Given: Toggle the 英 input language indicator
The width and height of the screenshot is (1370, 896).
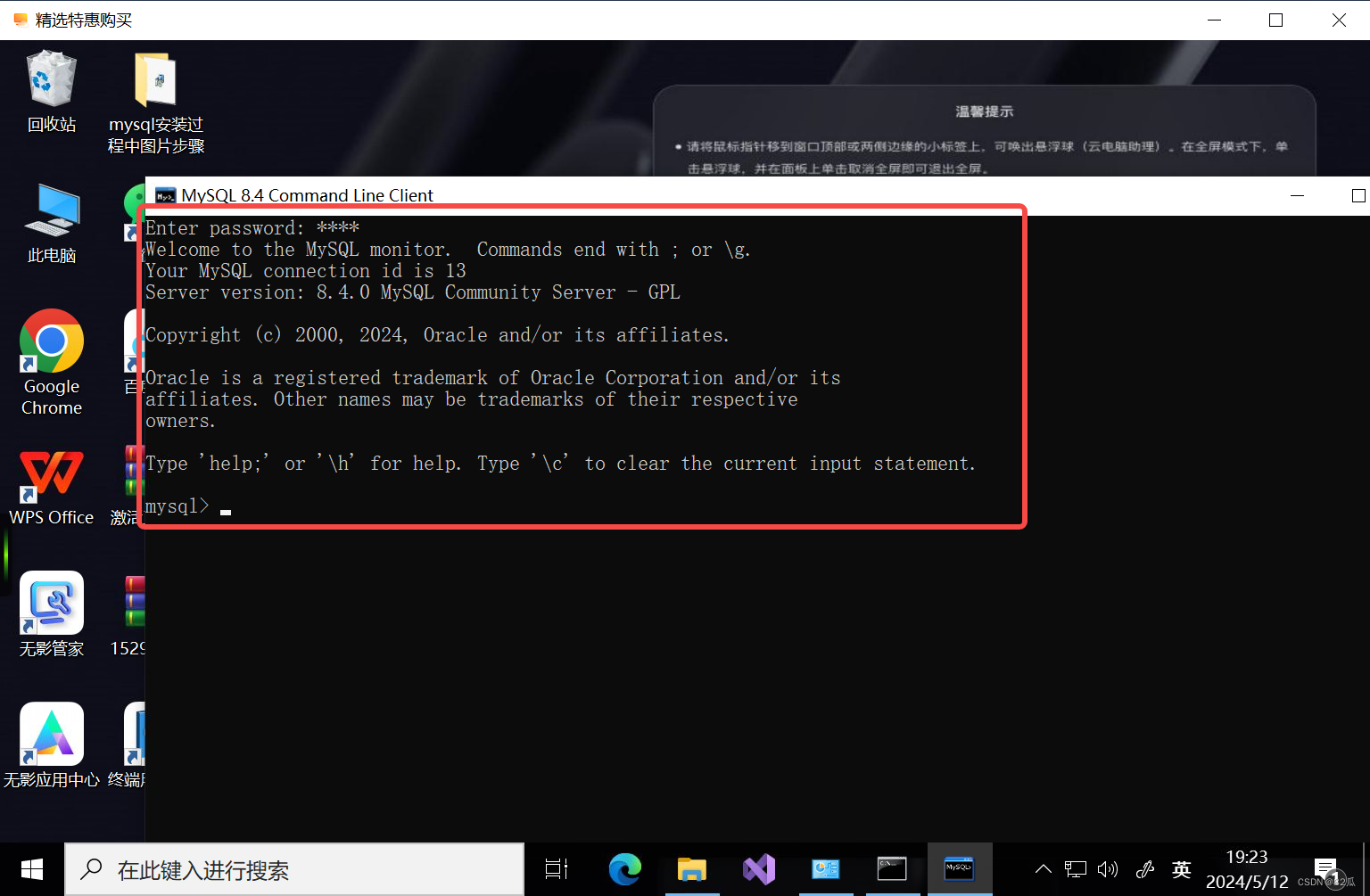Looking at the screenshot, I should (x=1182, y=869).
